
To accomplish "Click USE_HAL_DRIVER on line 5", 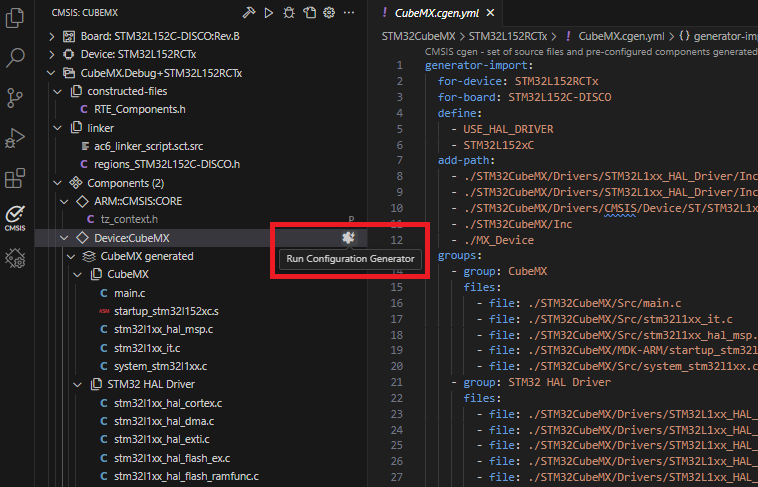I will (x=508, y=129).
